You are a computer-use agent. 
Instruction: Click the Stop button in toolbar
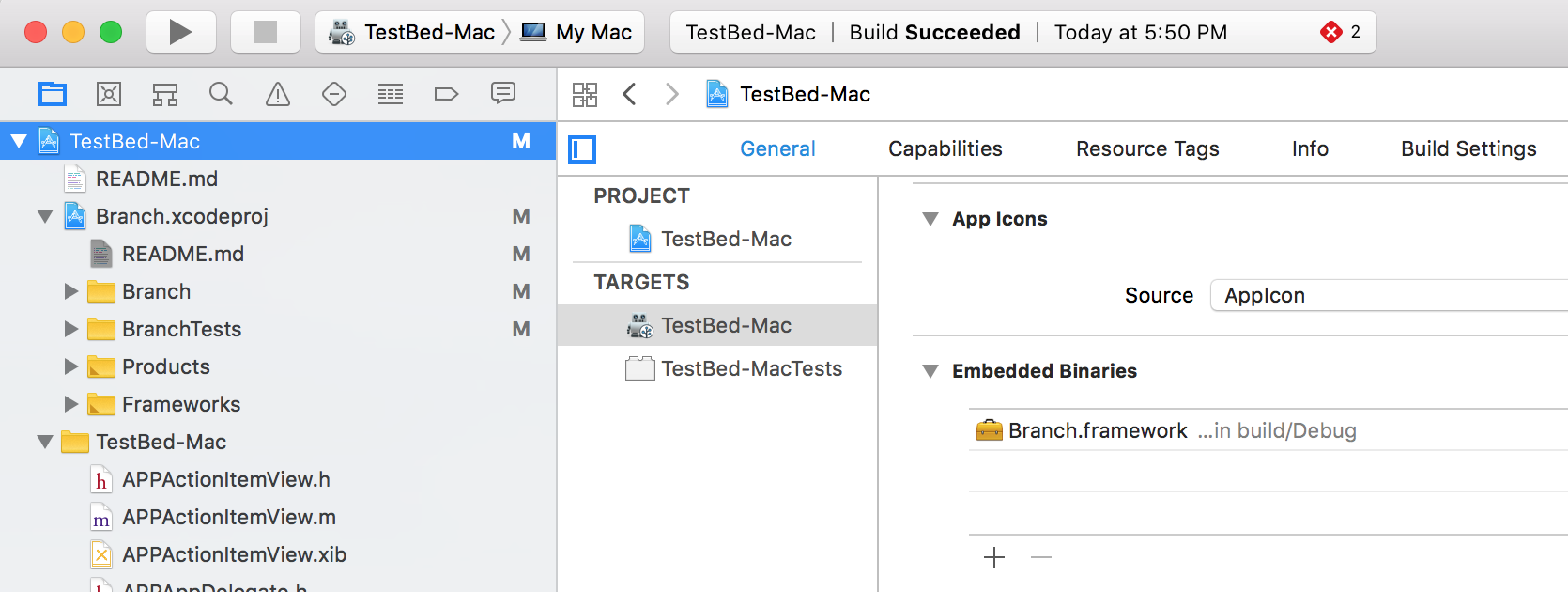point(266,32)
